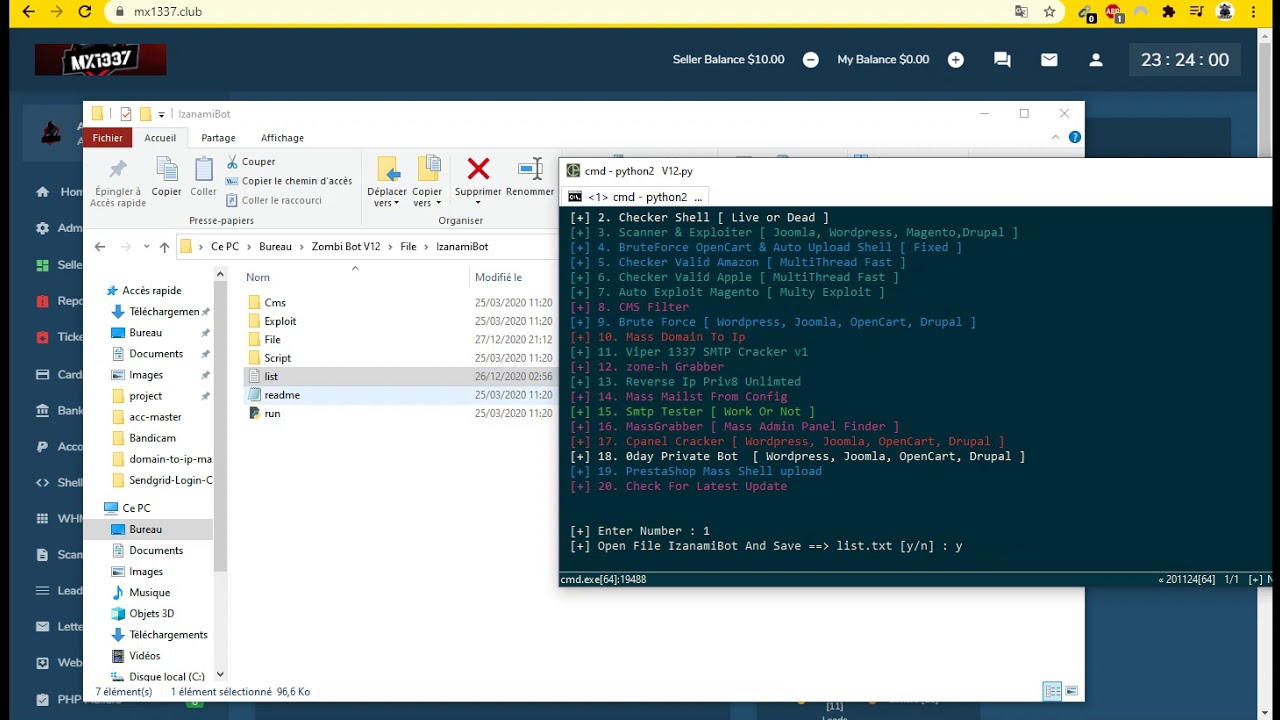Click the minus icon beside Seller Balance
1280x720 pixels.
[811, 60]
